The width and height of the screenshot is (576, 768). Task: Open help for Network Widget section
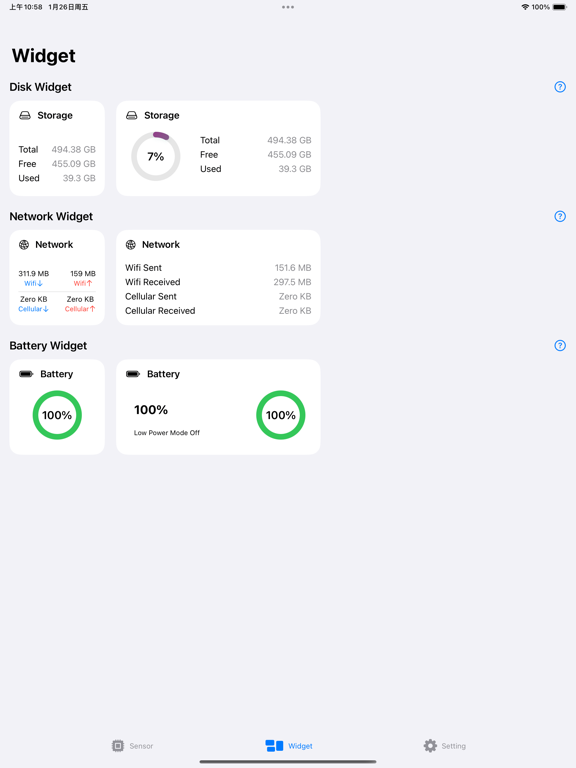point(560,216)
